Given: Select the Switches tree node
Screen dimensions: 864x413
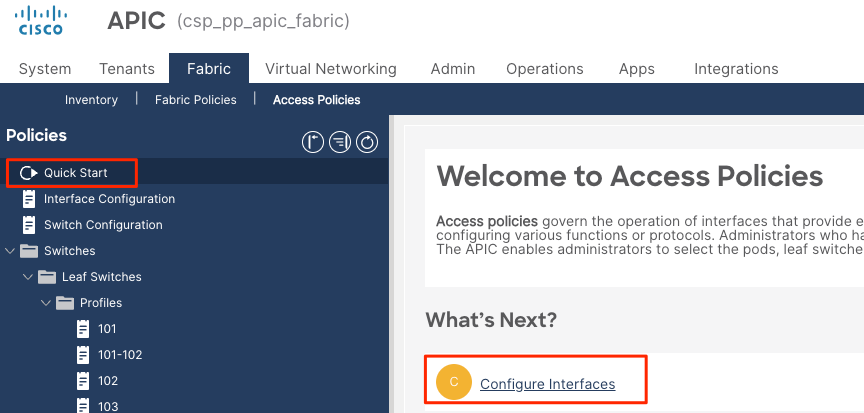Looking at the screenshot, I should click(69, 251).
